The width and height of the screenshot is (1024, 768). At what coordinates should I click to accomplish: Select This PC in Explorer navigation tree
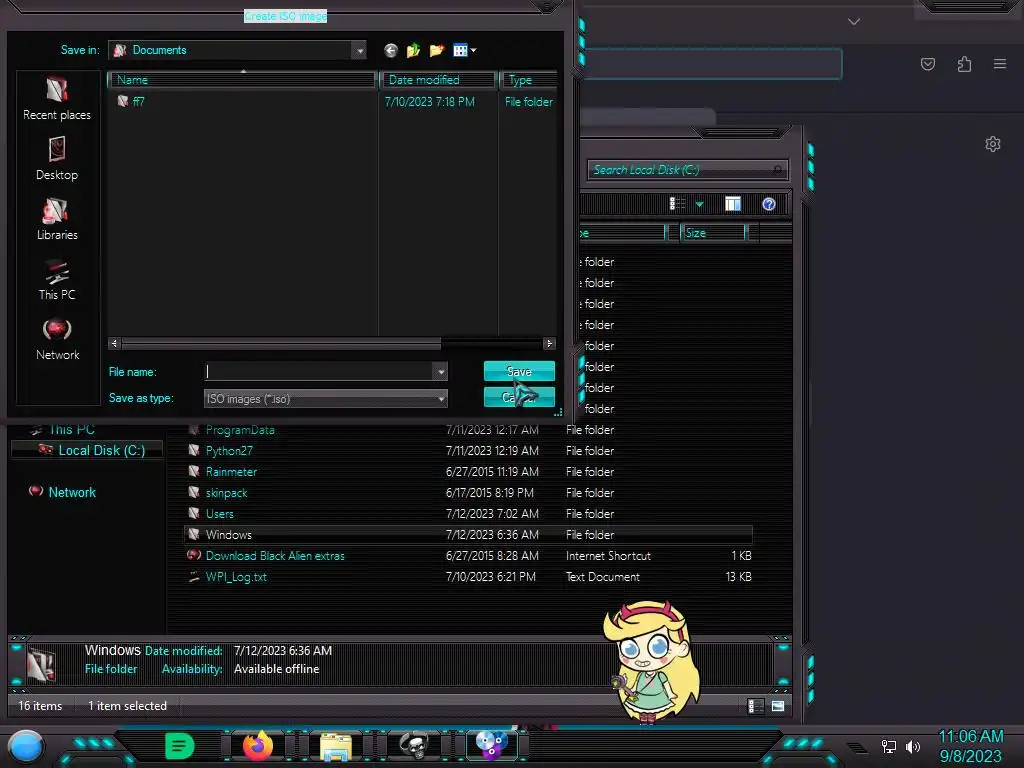[63, 430]
